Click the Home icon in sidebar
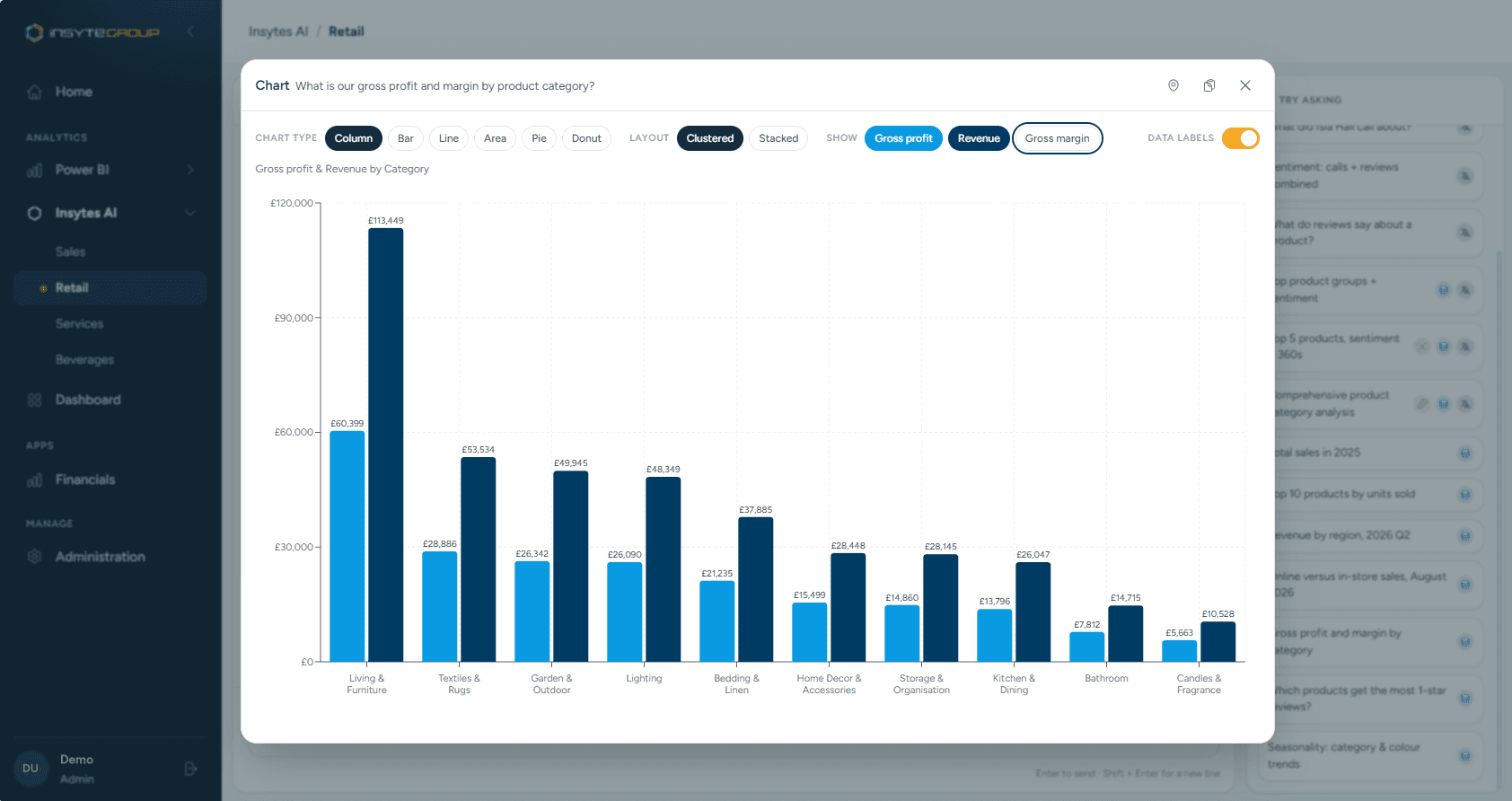Viewport: 1512px width, 801px height. tap(34, 92)
